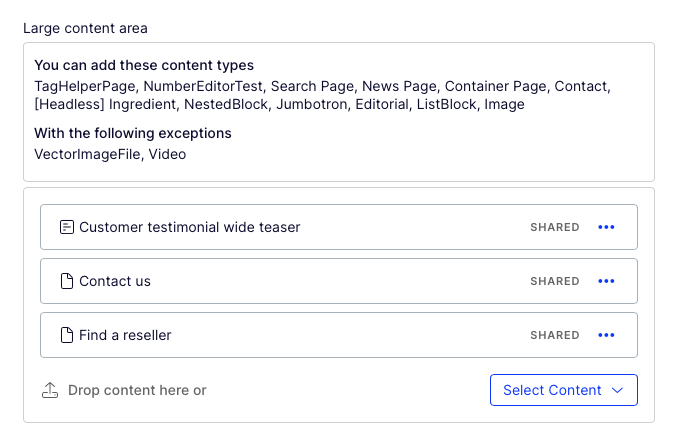Open the three-dot menu for Contact us
677x439 pixels.
pos(606,281)
